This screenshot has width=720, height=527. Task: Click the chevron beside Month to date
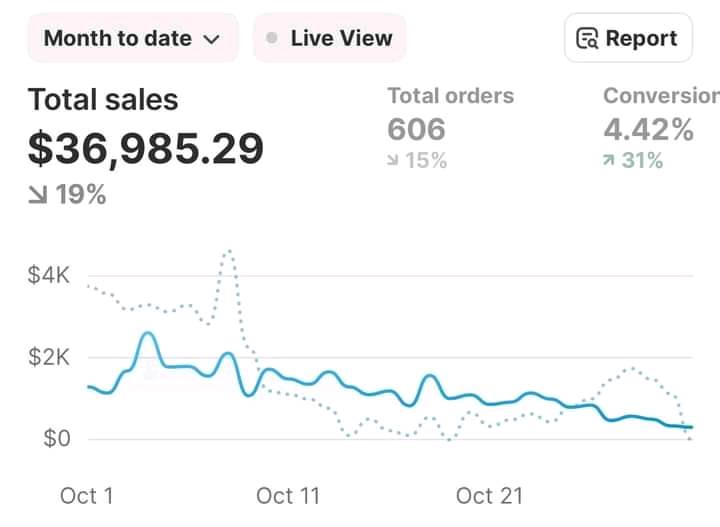(211, 40)
